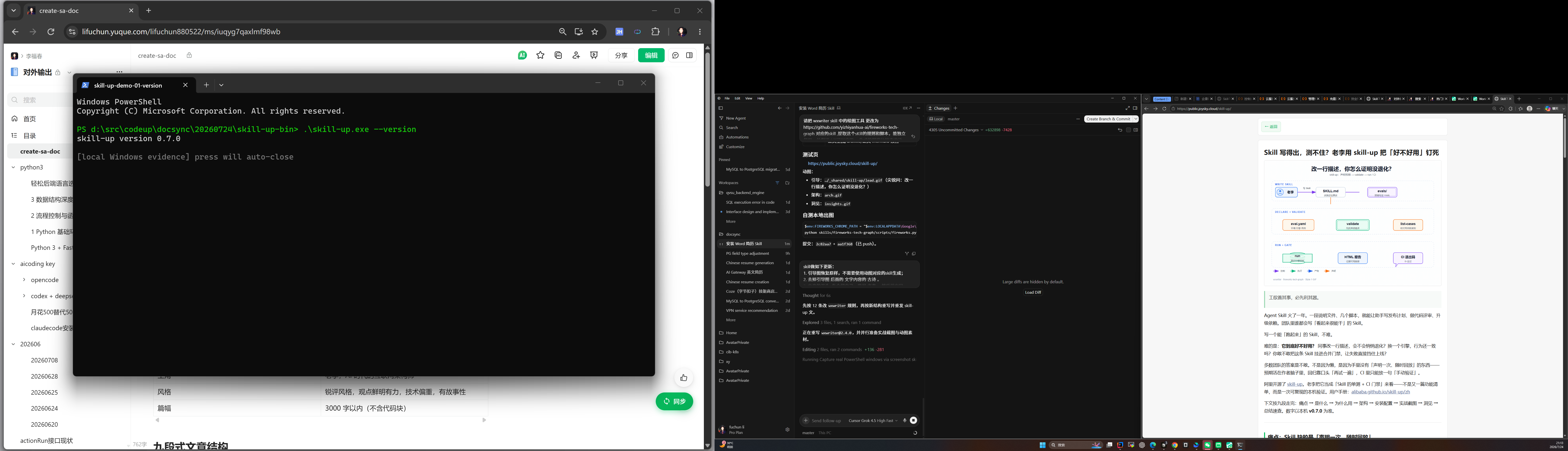Click New Agent in Cursor sidebar

click(735, 118)
